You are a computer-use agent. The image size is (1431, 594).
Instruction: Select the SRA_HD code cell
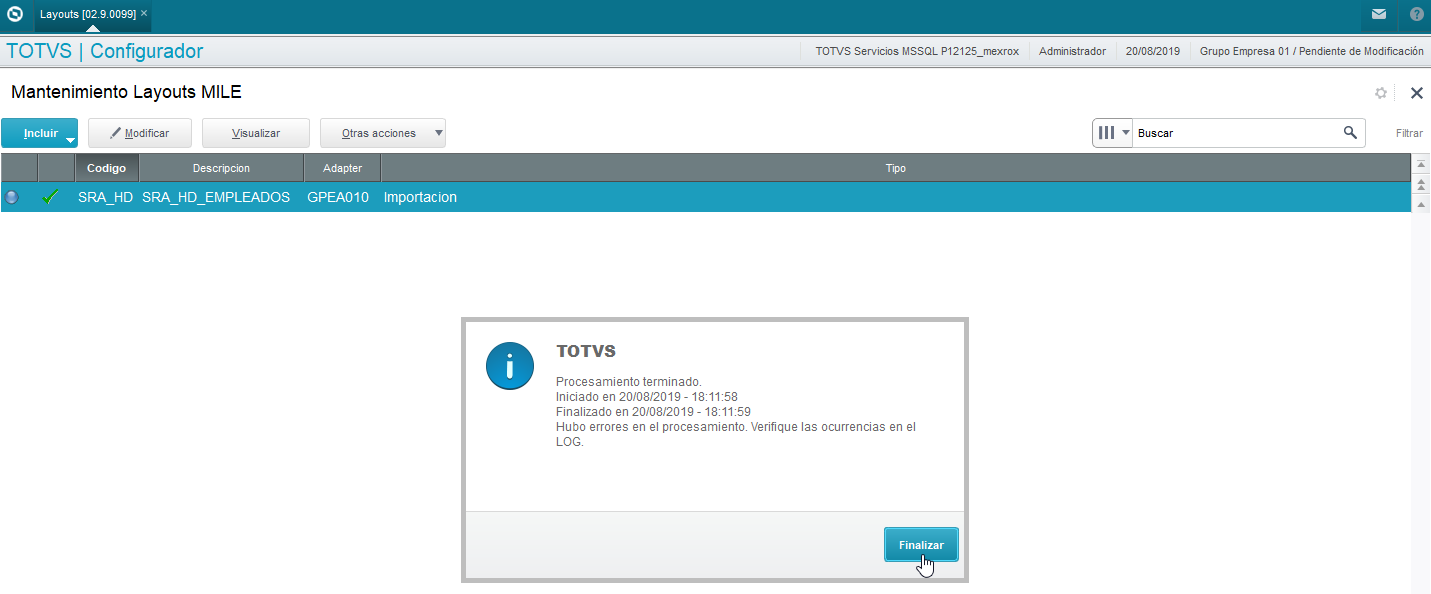[x=106, y=197]
